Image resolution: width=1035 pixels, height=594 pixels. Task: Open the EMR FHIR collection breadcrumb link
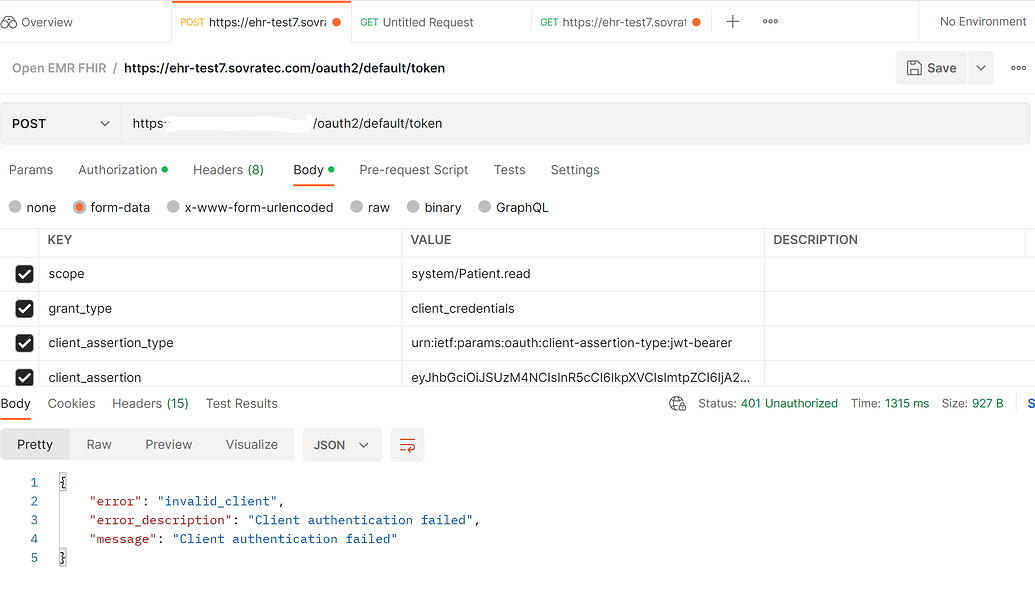(57, 67)
